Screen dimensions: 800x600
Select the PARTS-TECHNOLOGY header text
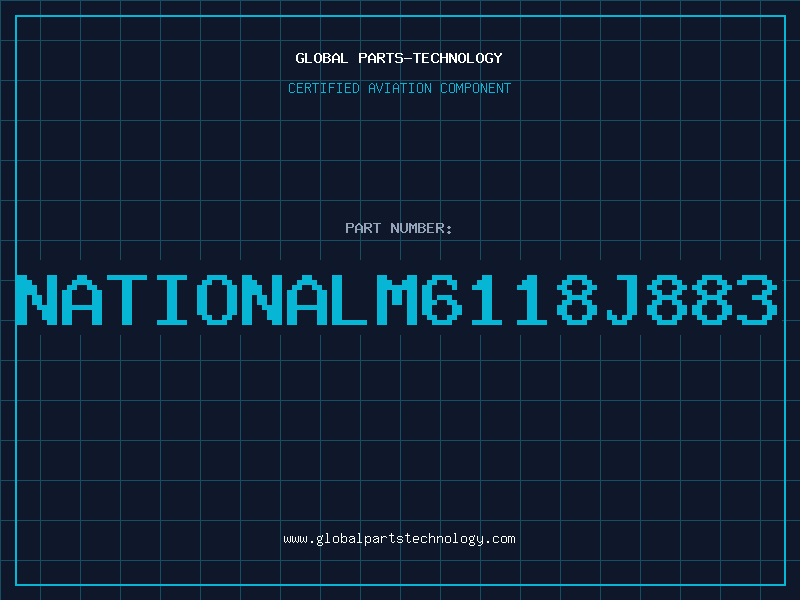point(430,58)
